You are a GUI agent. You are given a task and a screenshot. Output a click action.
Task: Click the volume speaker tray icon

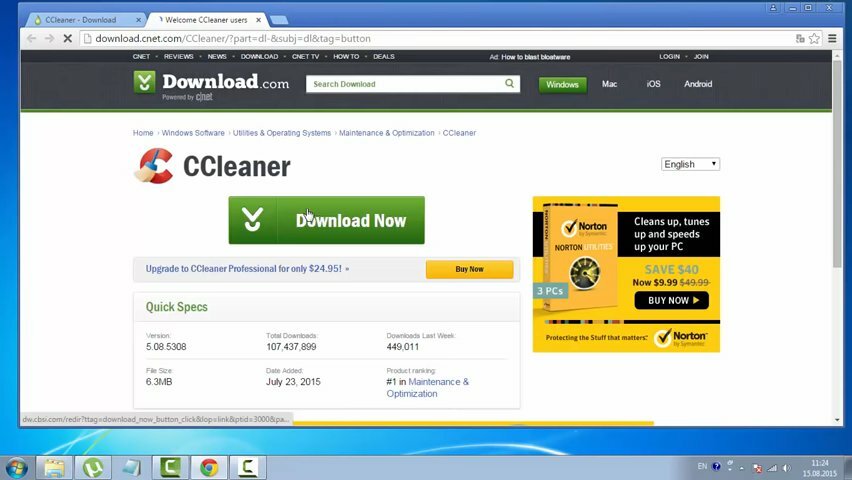point(787,467)
